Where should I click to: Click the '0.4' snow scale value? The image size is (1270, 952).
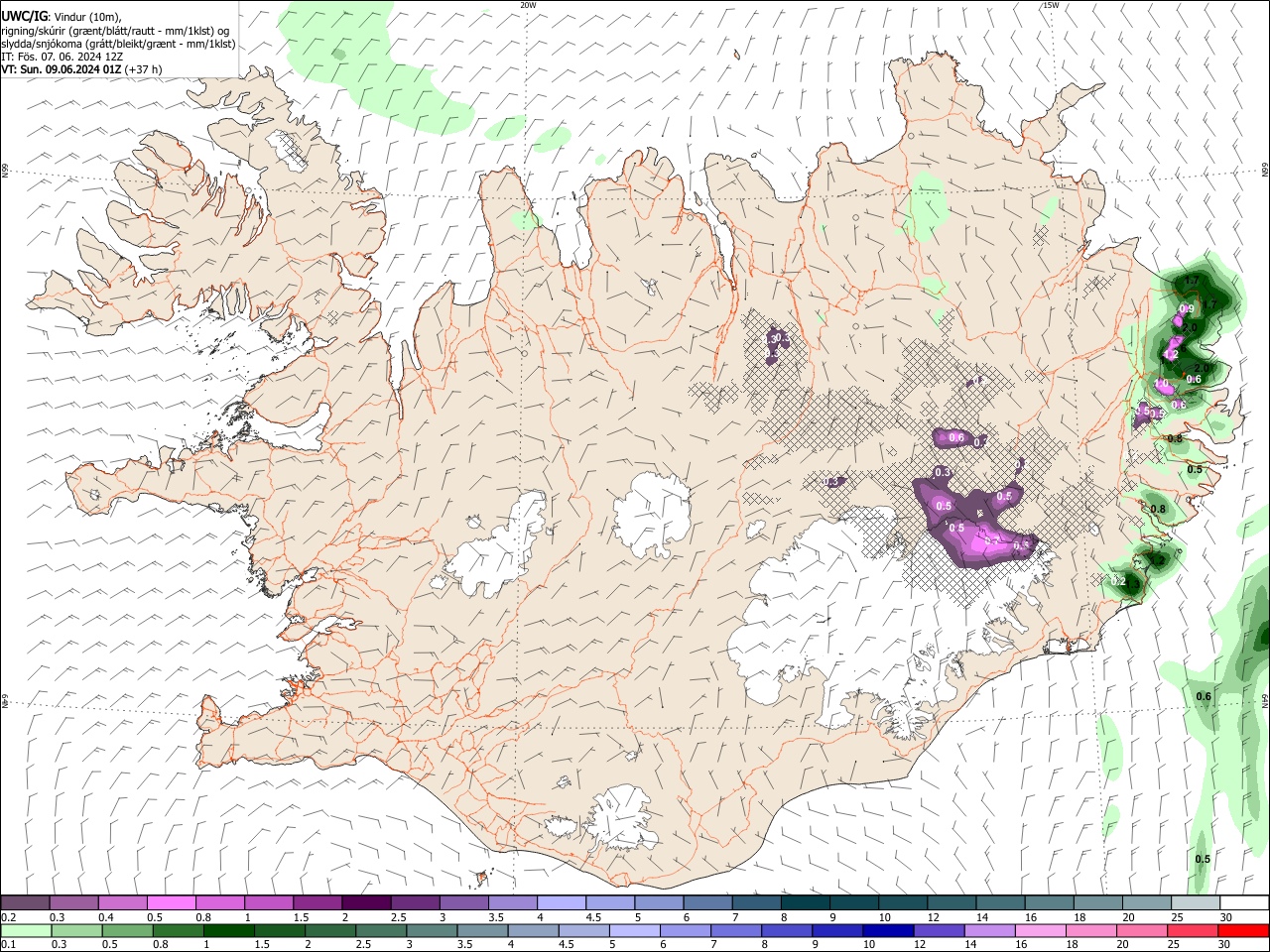tap(105, 918)
